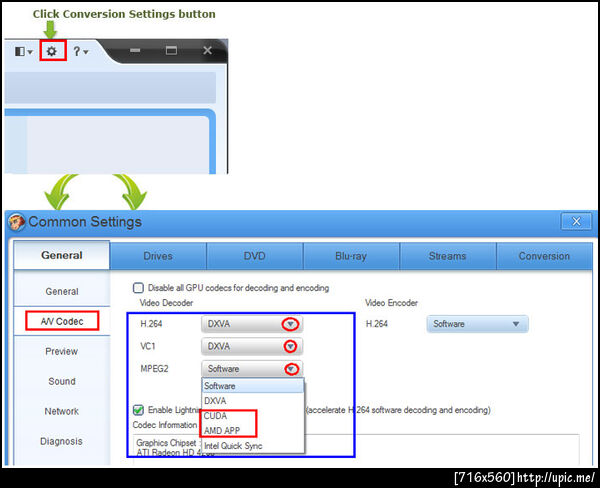This screenshot has width=600, height=488.
Task: Click the Video Encoder heading
Action: tap(391, 303)
